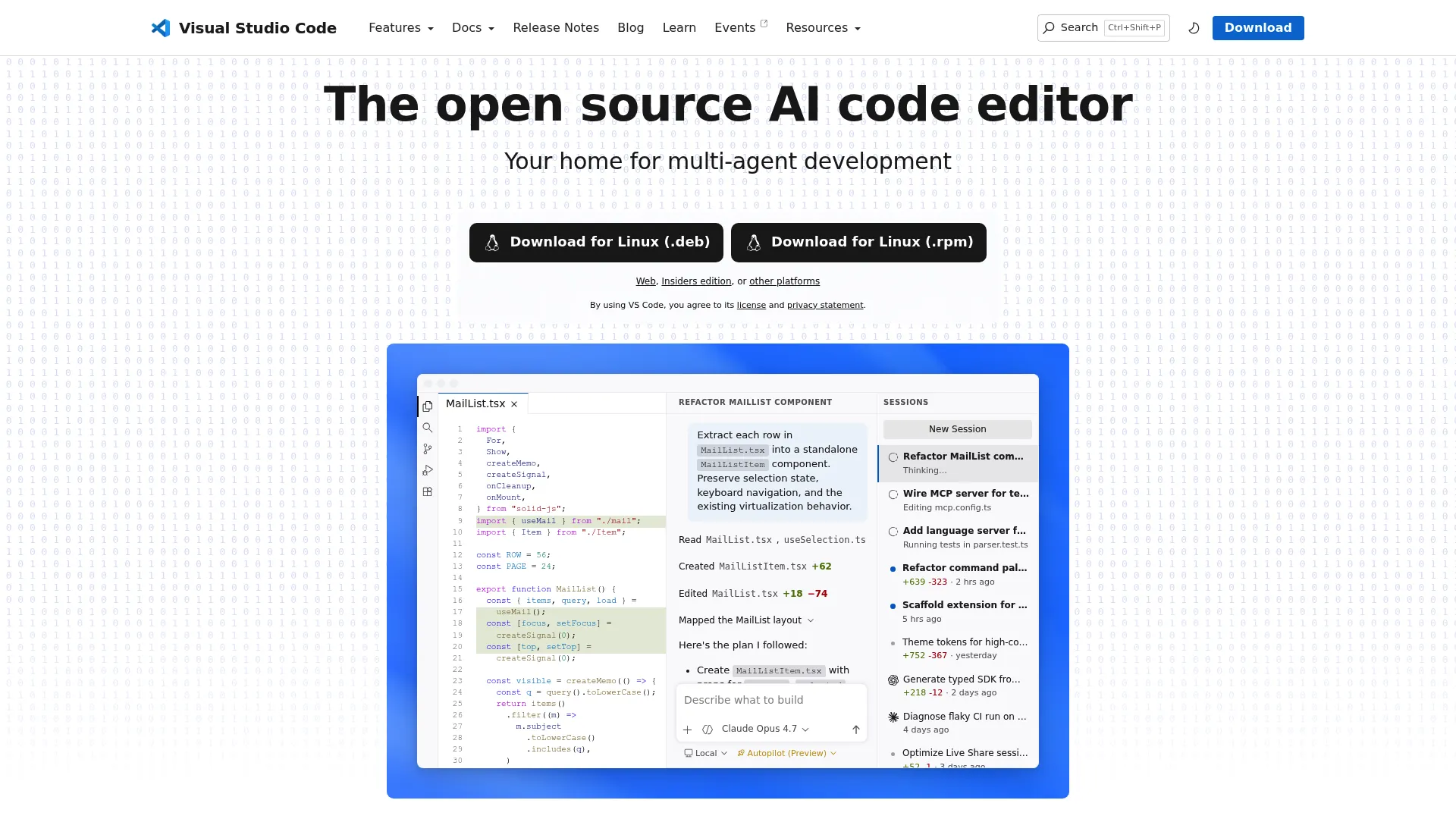Click the Search box in header
The width and height of the screenshot is (1456, 819).
tap(1103, 28)
